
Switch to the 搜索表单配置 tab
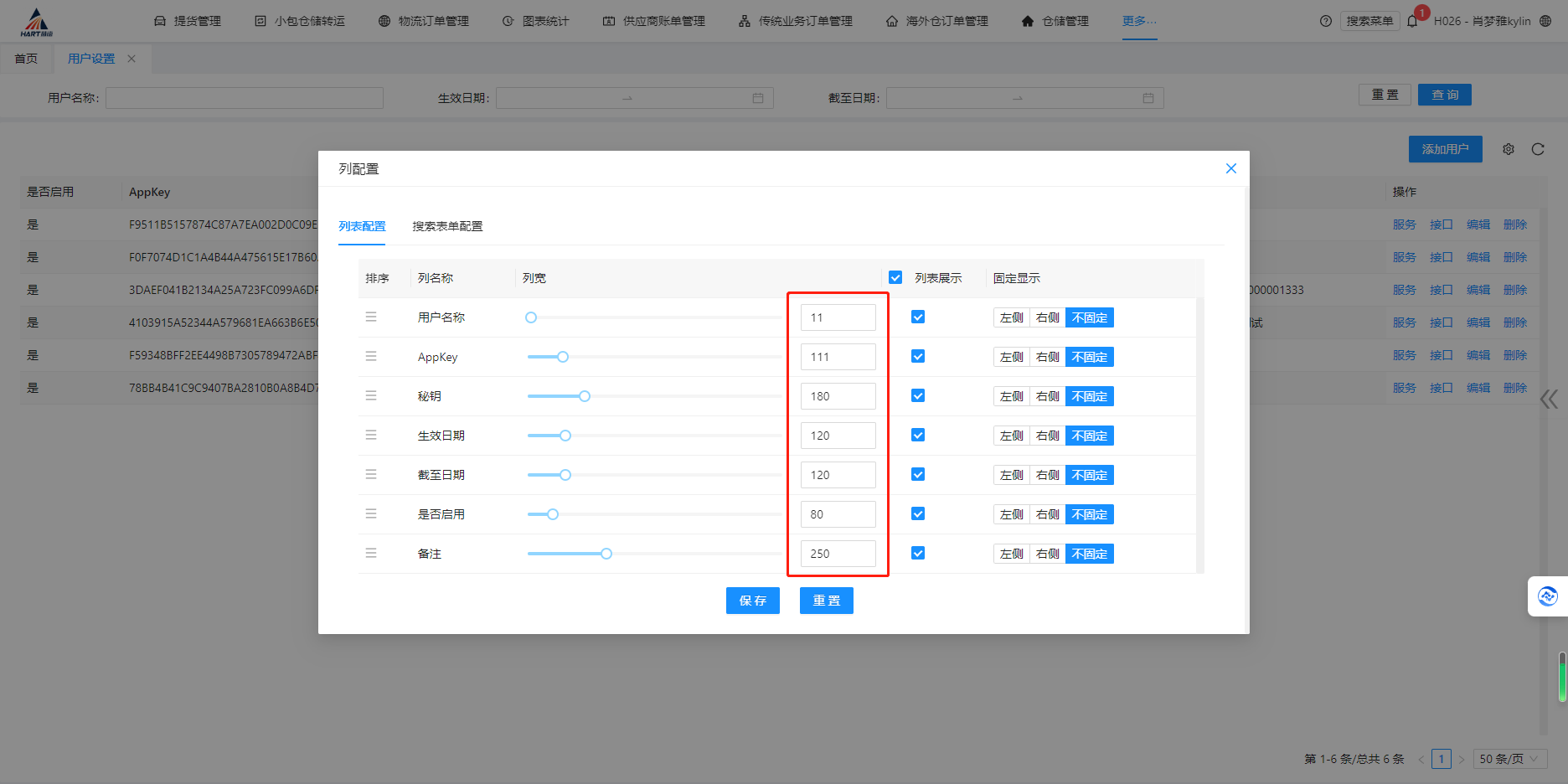(x=447, y=226)
